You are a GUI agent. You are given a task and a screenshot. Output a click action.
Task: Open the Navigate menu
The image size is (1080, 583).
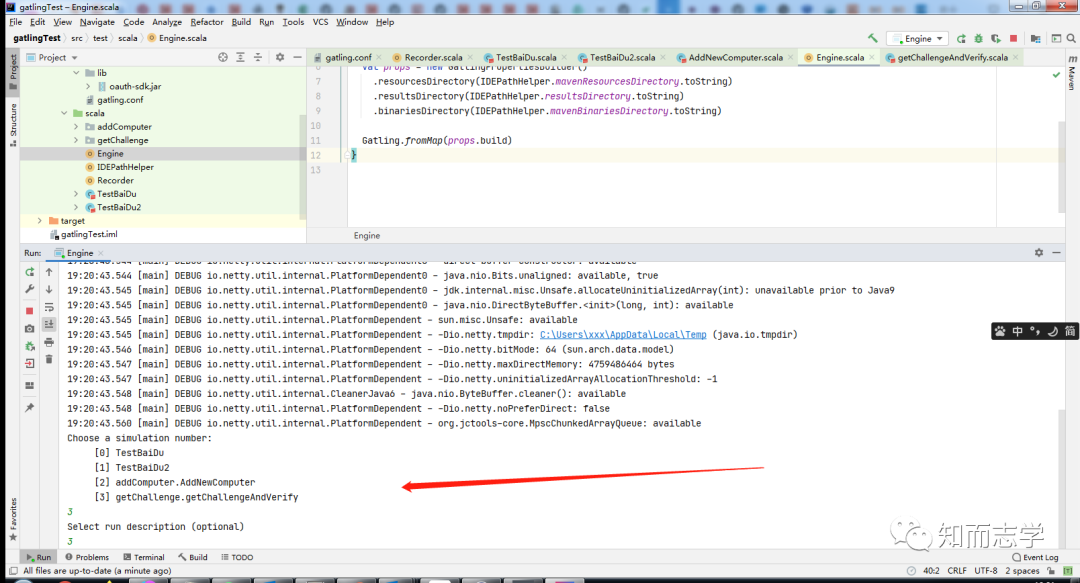[97, 22]
